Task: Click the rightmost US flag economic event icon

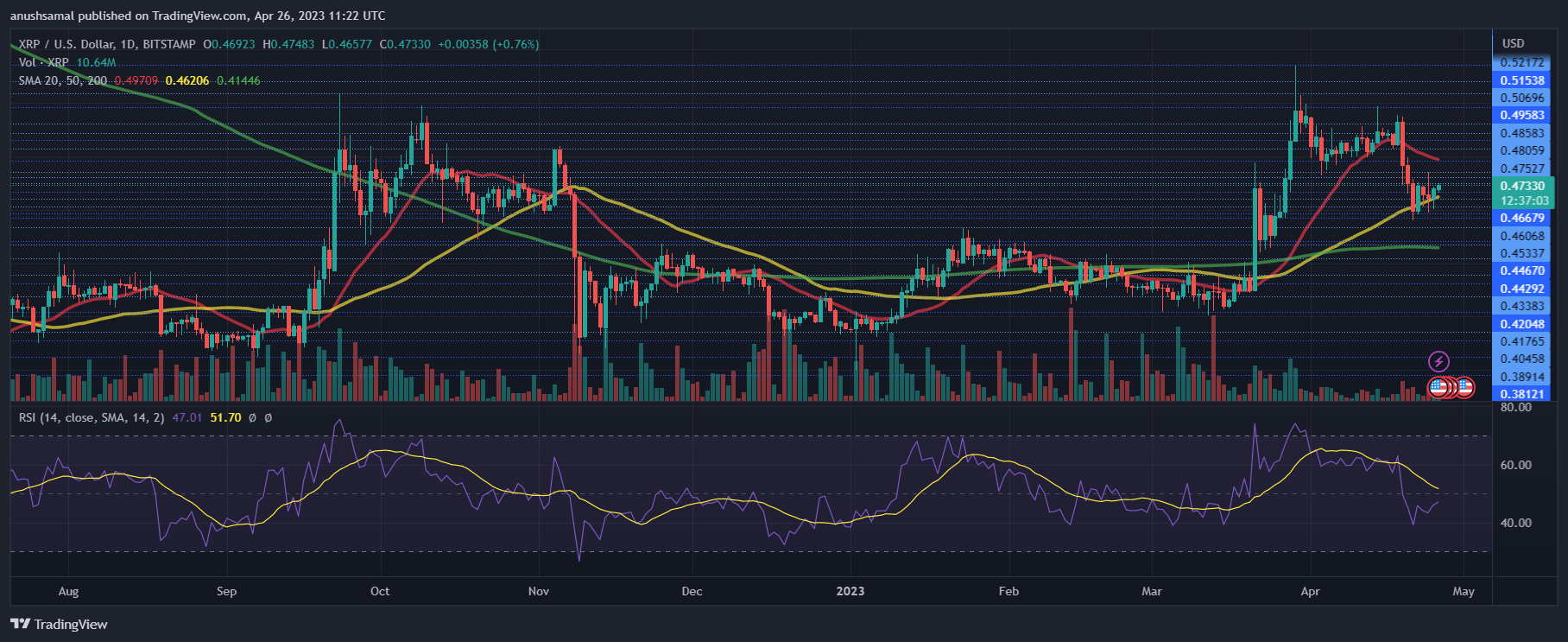Action: click(1465, 388)
